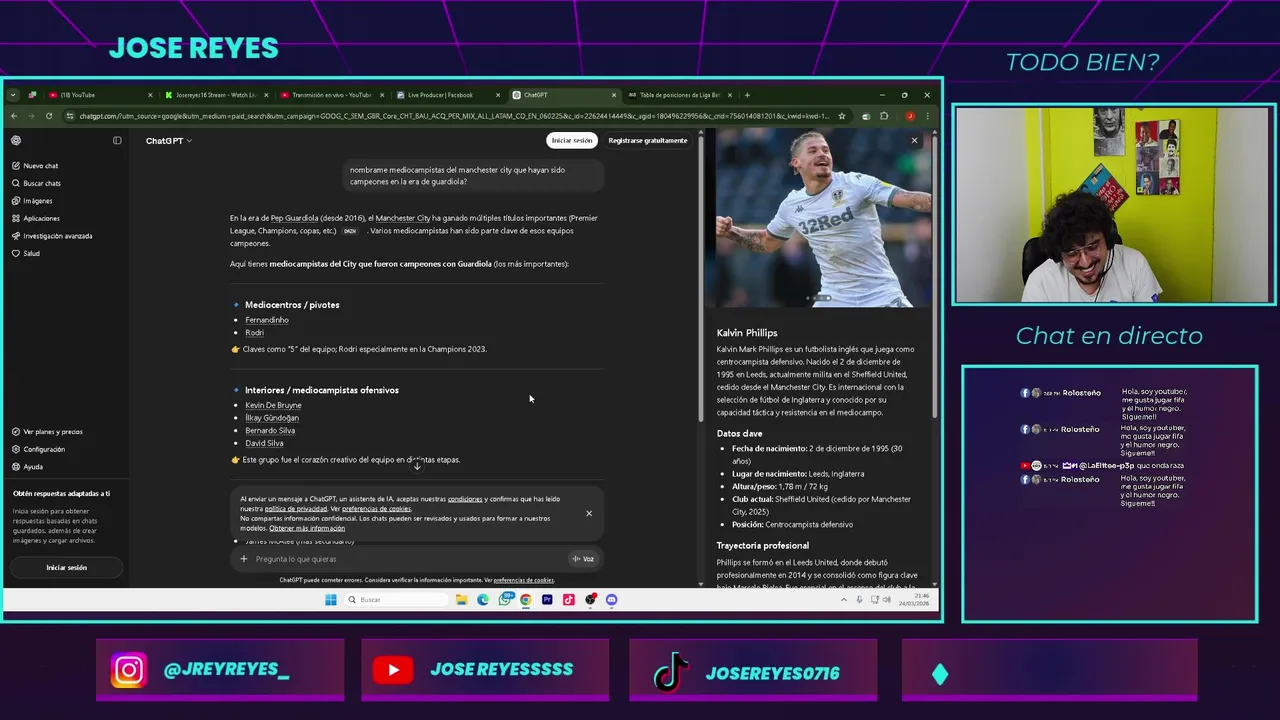Open the İlkay Gündoğan link
The height and width of the screenshot is (720, 1280).
click(x=272, y=418)
